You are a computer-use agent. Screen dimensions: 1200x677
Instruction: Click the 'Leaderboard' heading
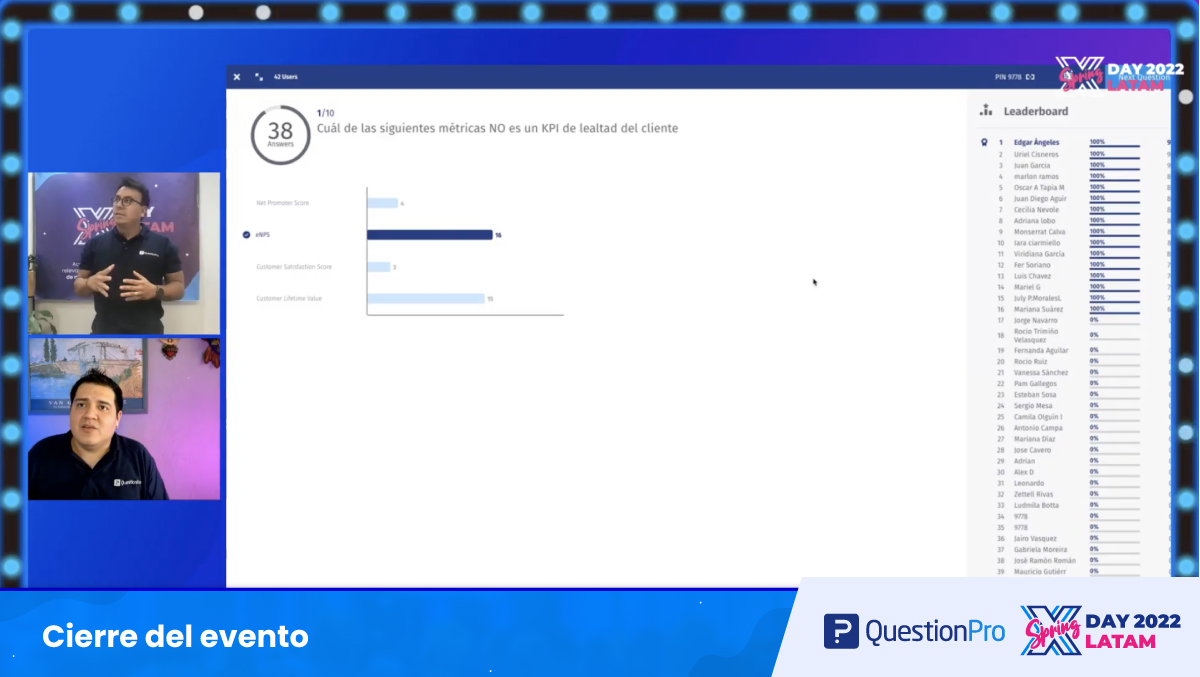(x=1036, y=111)
